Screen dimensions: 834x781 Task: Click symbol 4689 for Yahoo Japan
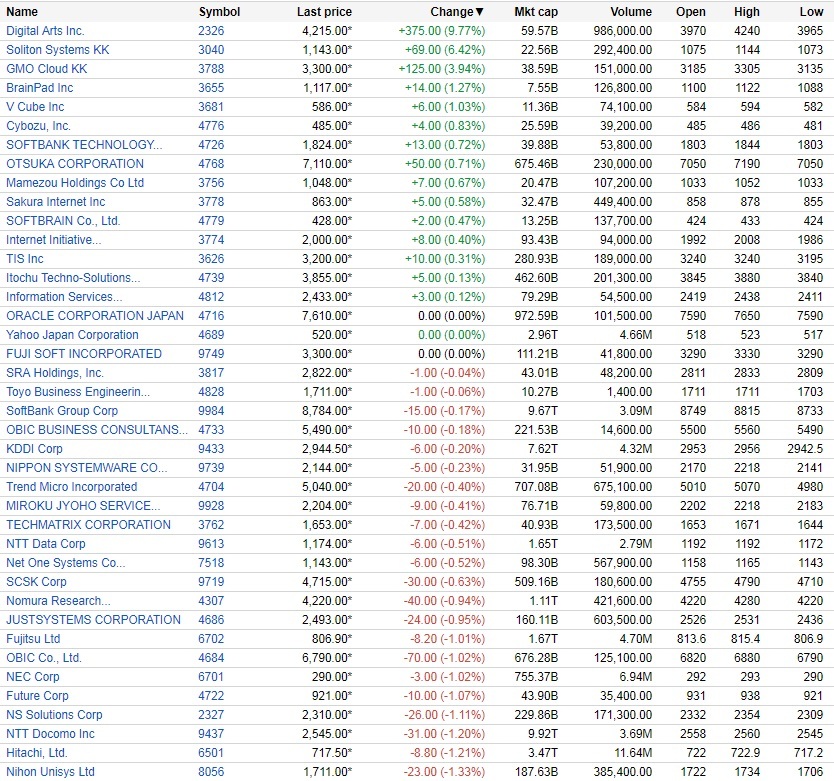coord(211,335)
